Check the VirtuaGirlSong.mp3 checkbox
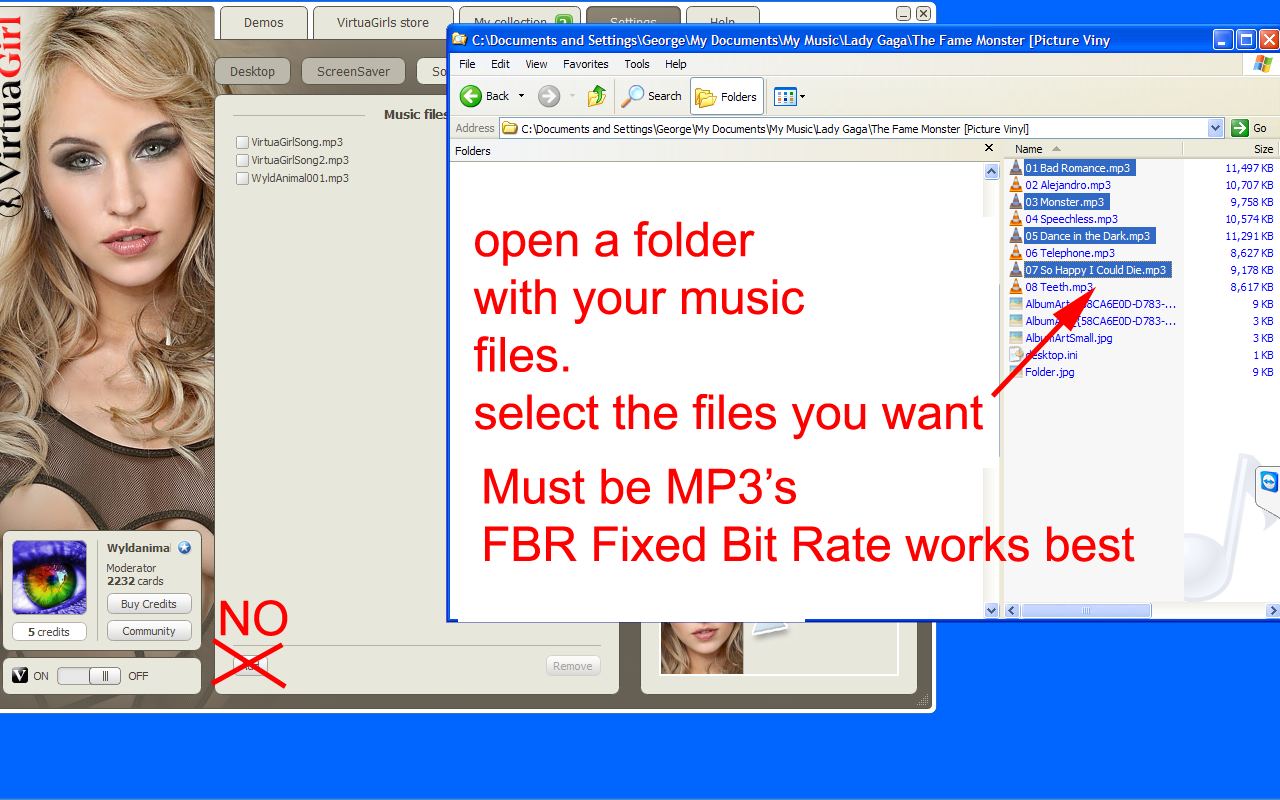 (242, 142)
